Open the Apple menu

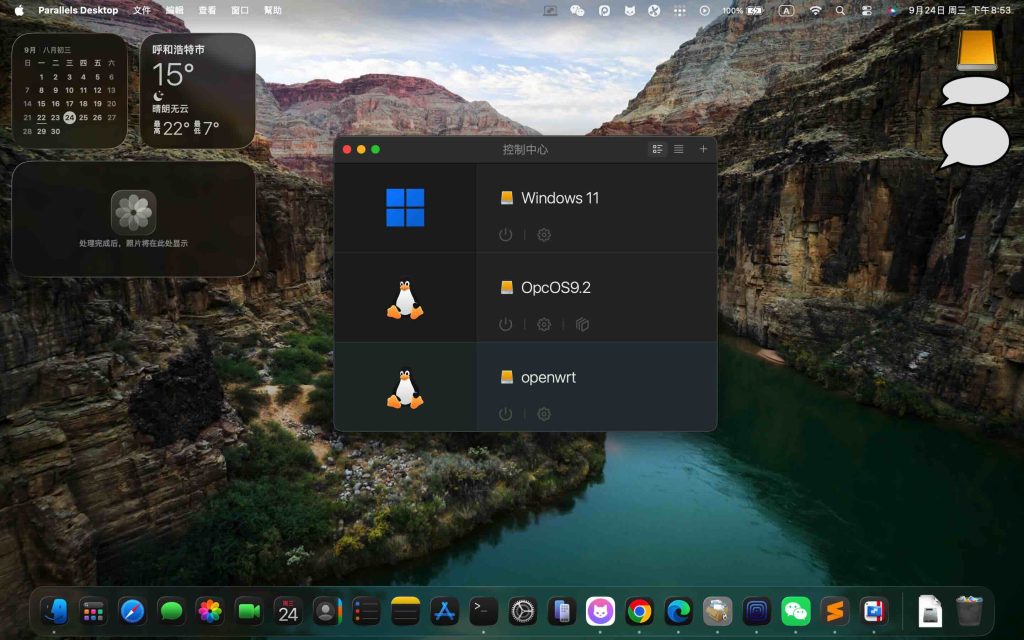click(x=18, y=10)
